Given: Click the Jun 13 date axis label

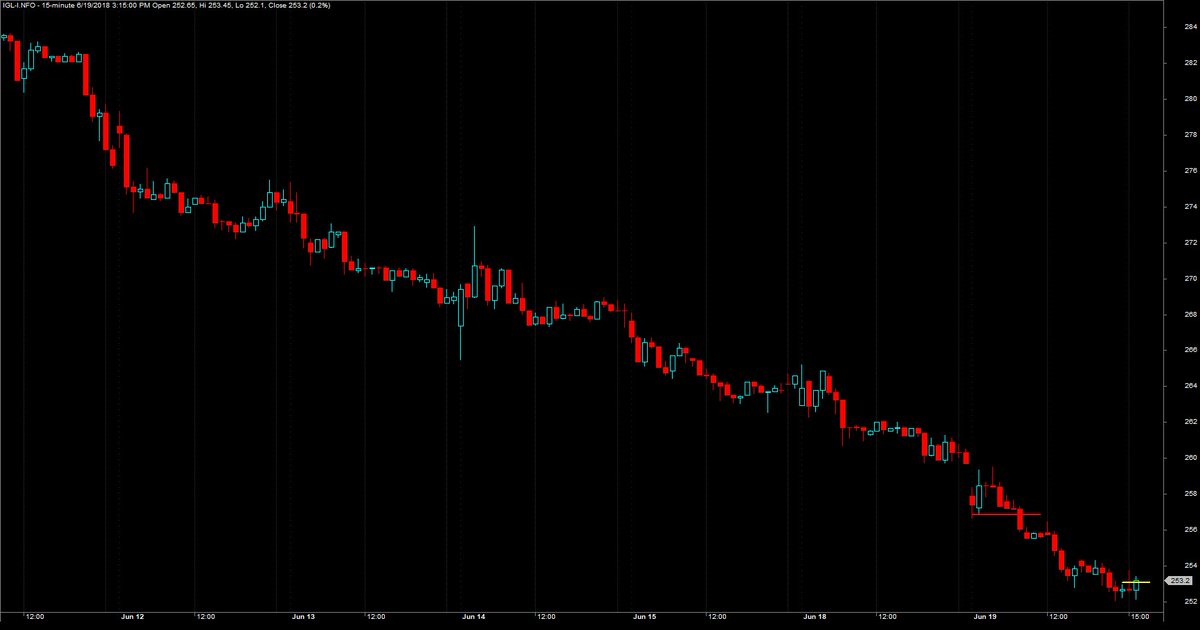Looking at the screenshot, I should pos(304,617).
